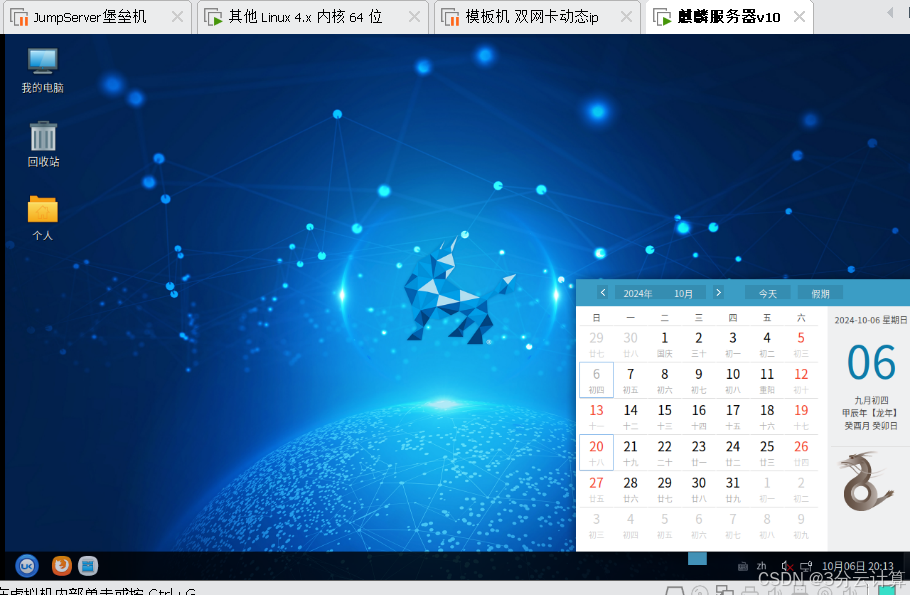Image resolution: width=910 pixels, height=595 pixels.
Task: Switch to 其他 Linux 4.x 内核 64 位 tab
Action: point(305,17)
